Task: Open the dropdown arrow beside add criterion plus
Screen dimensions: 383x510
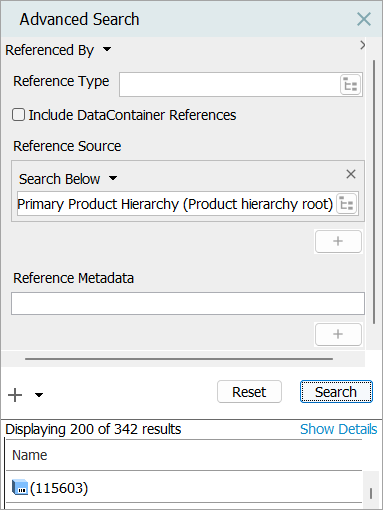Action: click(39, 395)
